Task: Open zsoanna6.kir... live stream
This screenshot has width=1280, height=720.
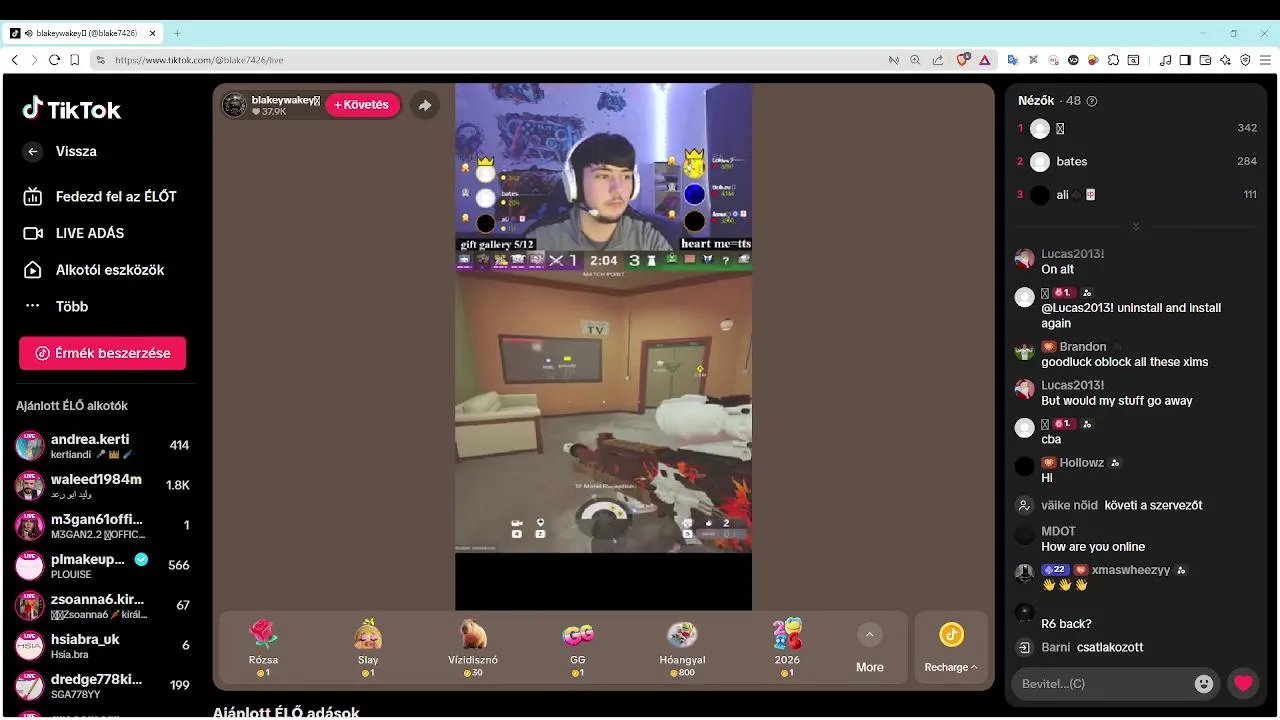Action: click(103, 605)
